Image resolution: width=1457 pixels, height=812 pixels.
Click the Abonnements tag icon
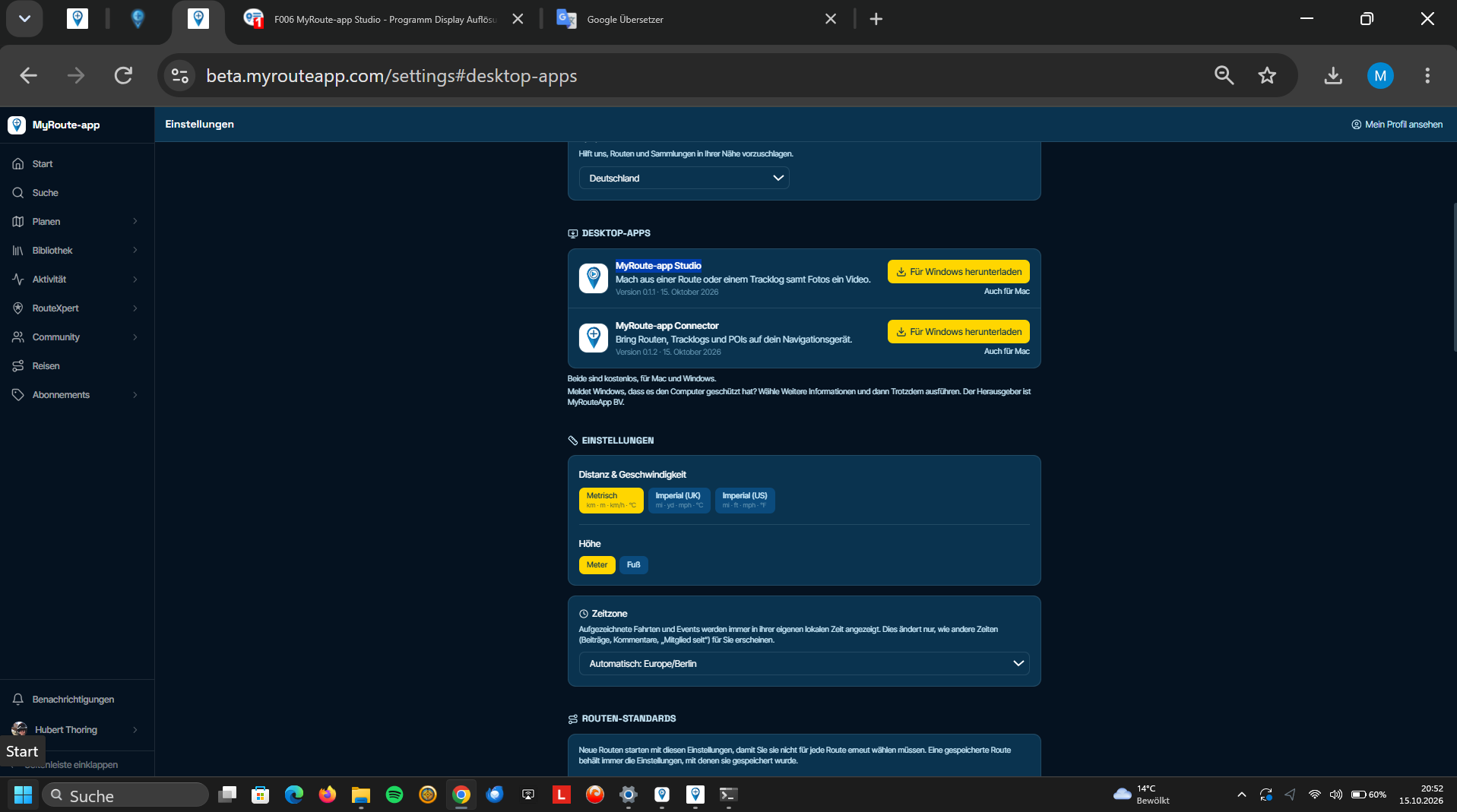18,394
